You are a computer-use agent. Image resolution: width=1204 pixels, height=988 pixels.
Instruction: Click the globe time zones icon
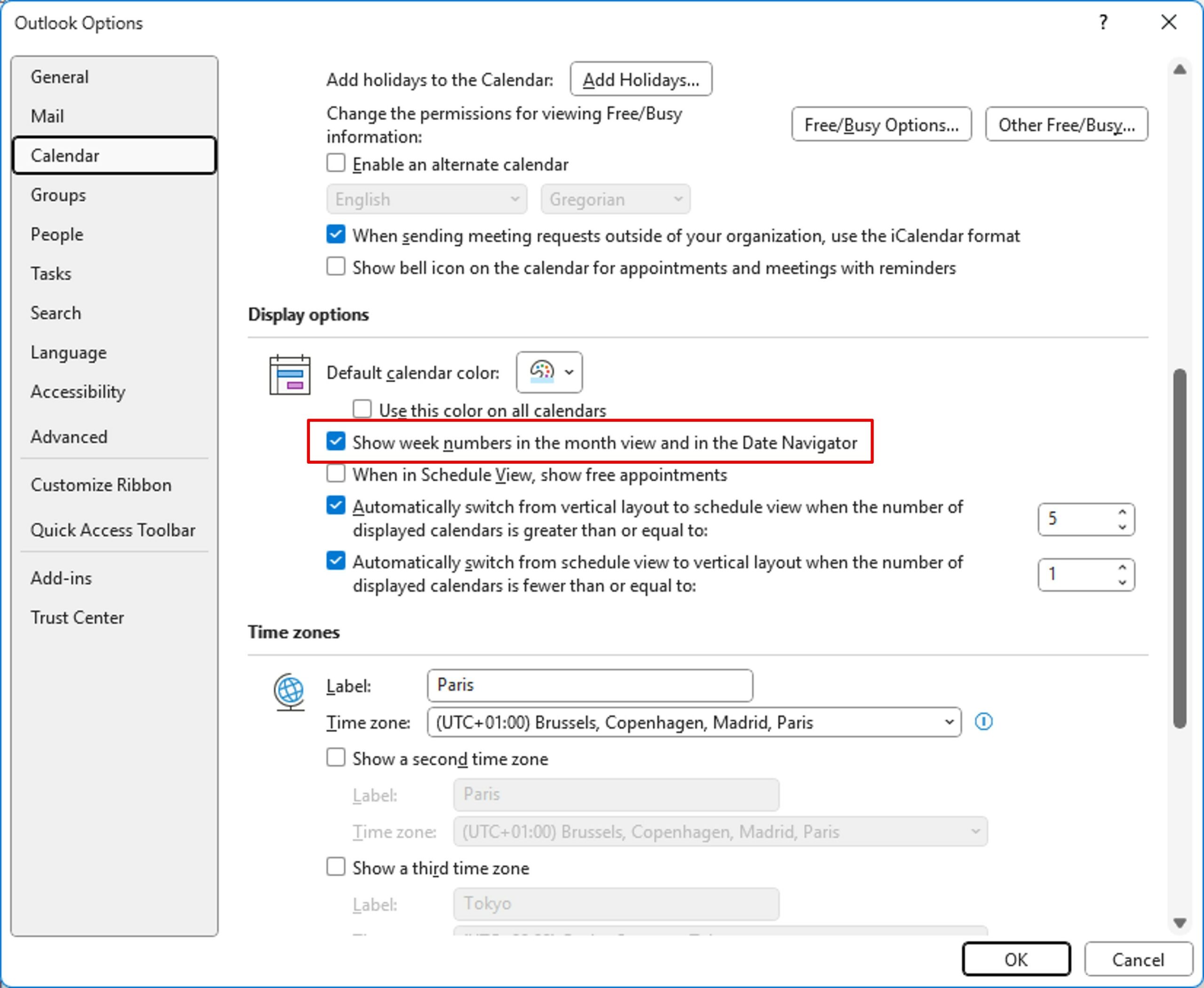(290, 691)
